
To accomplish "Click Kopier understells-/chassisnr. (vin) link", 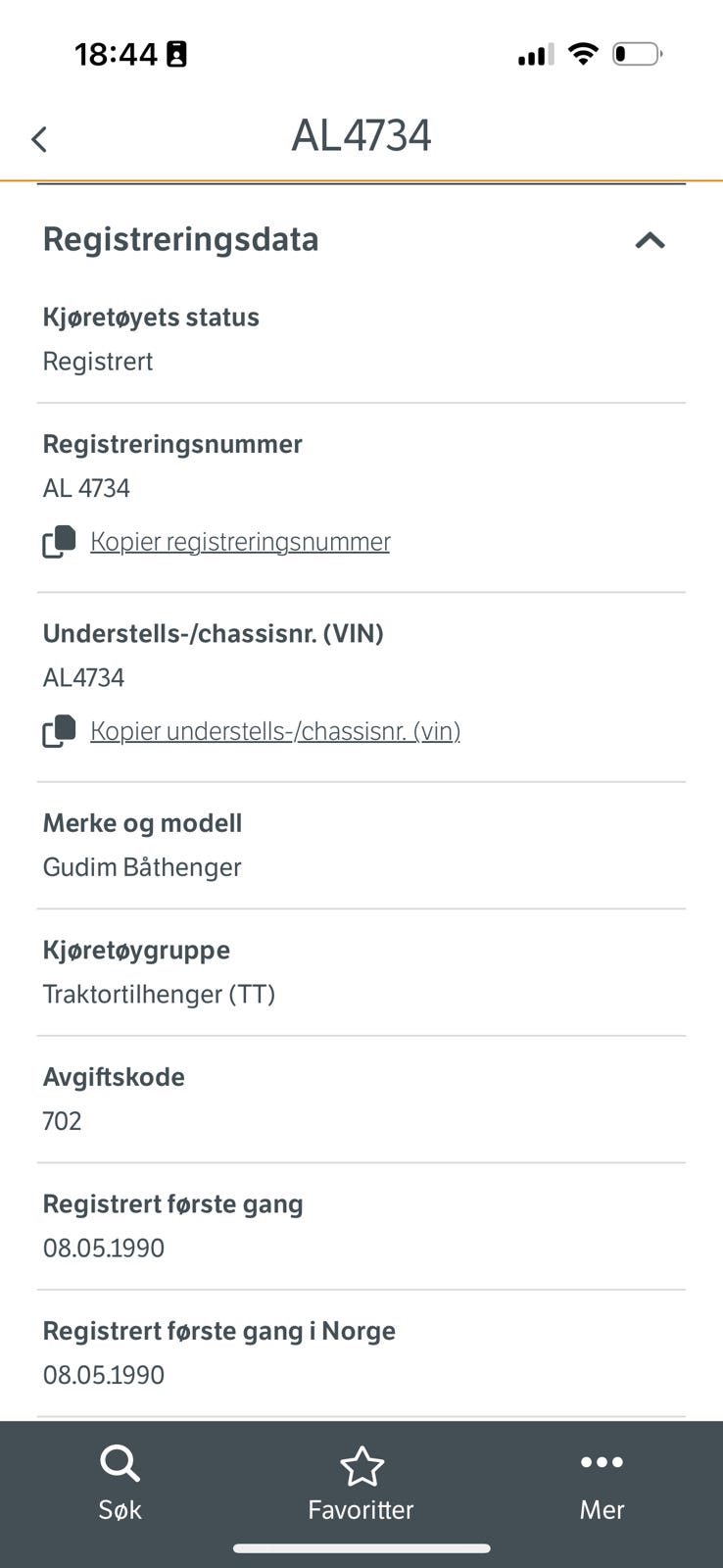I will (275, 730).
